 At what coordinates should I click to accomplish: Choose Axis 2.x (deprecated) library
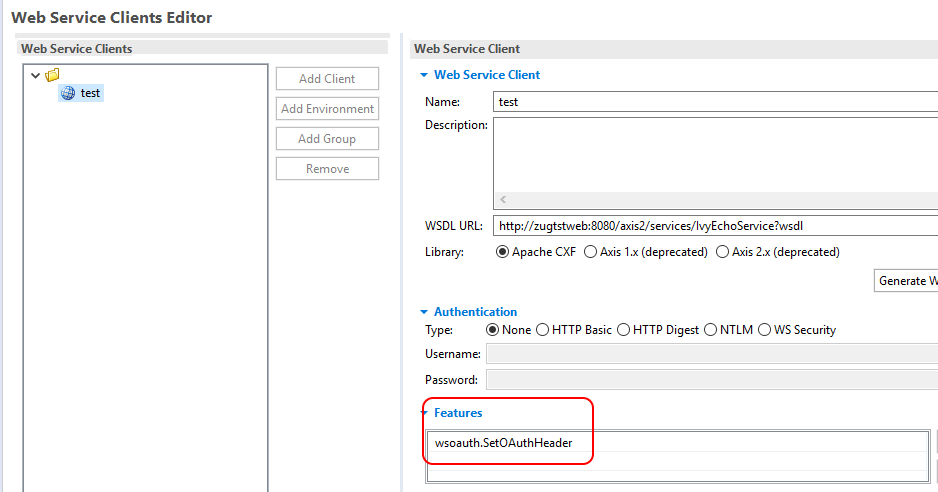click(x=723, y=252)
